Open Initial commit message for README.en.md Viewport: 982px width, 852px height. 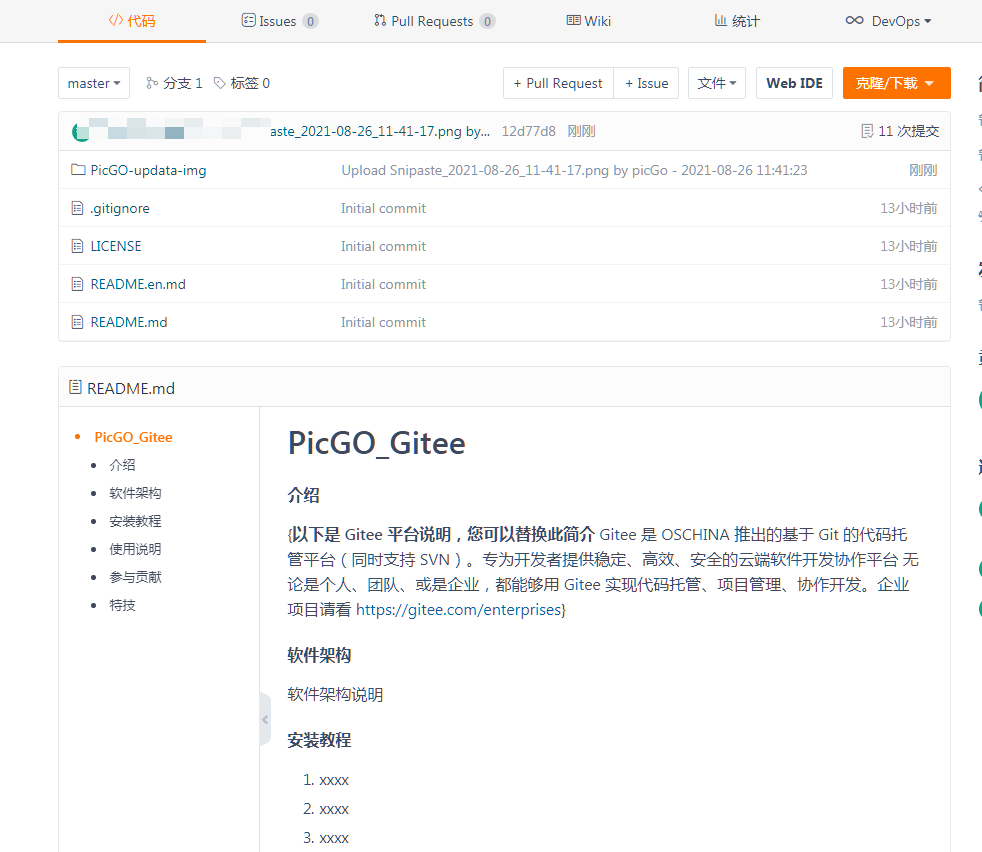tap(383, 284)
